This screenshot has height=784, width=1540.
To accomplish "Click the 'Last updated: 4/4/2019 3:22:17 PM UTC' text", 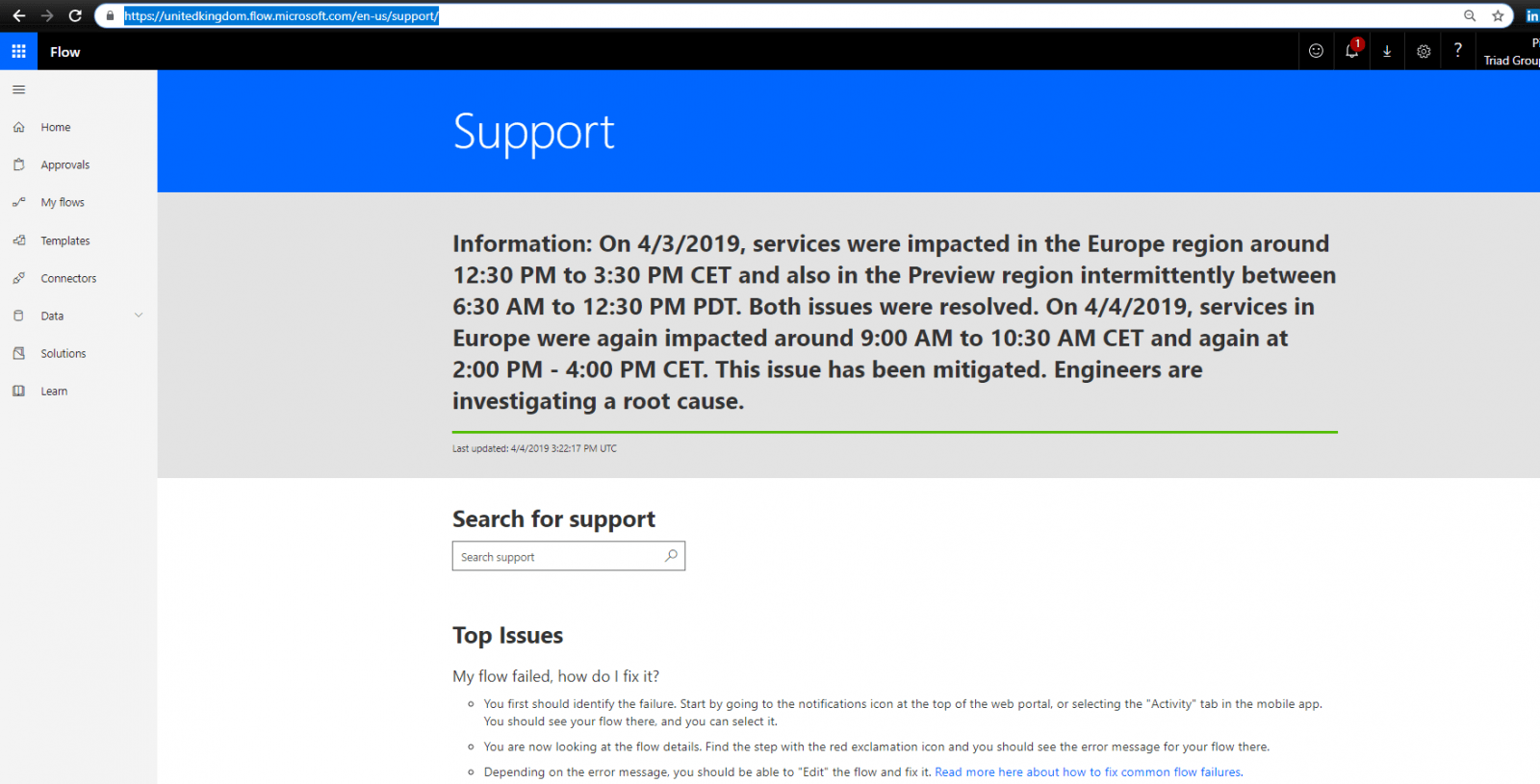I will click(x=534, y=448).
